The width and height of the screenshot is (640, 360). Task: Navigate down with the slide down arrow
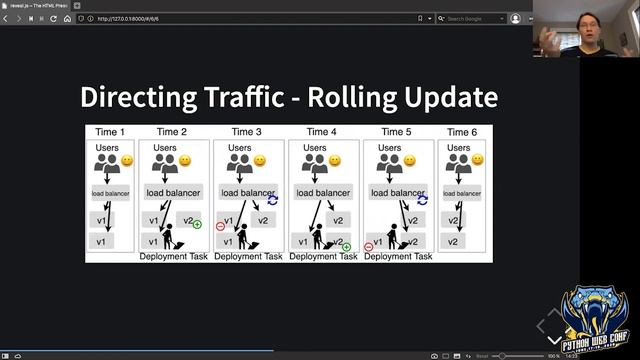pos(554,340)
